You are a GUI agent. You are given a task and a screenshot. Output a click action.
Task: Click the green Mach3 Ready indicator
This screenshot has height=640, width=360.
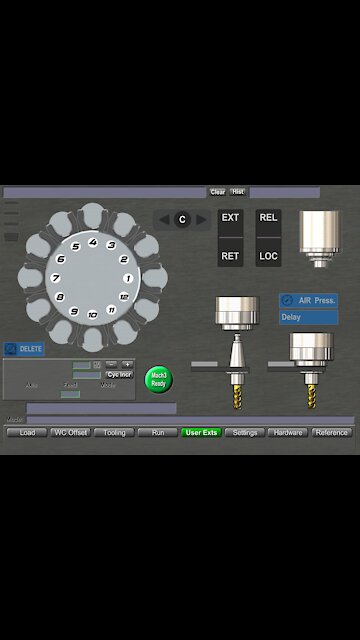(158, 379)
